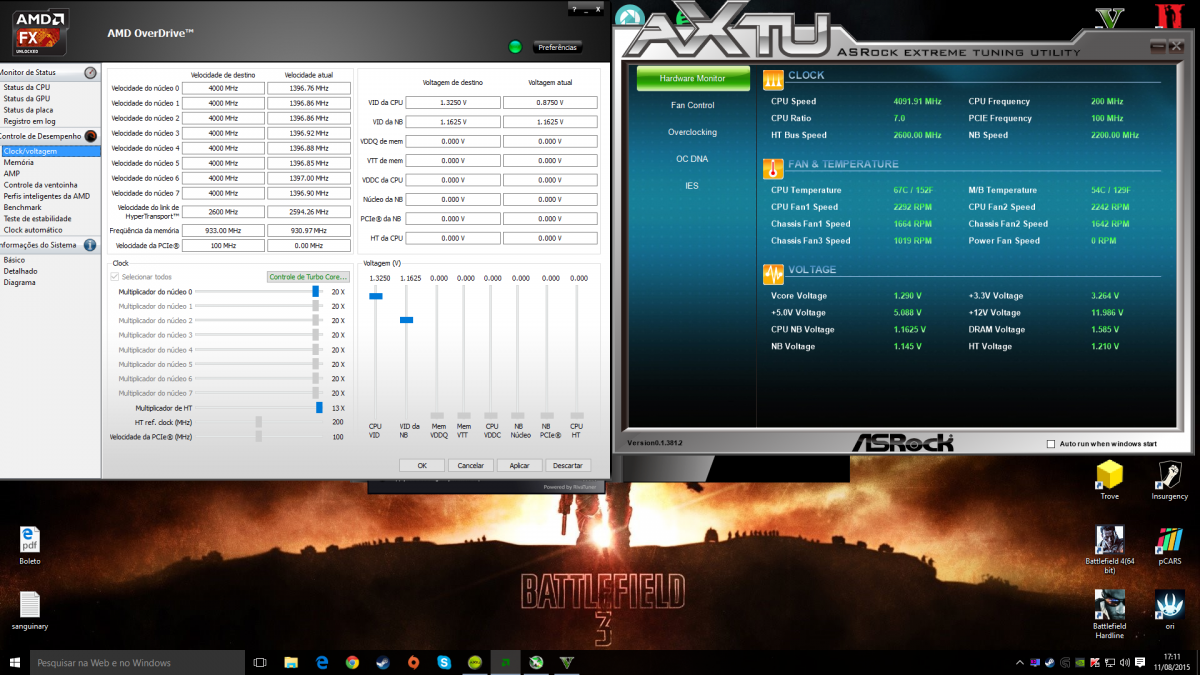Click the Velocidade do núcleo 0 target field
The image size is (1200, 675).
pyautogui.click(x=224, y=88)
